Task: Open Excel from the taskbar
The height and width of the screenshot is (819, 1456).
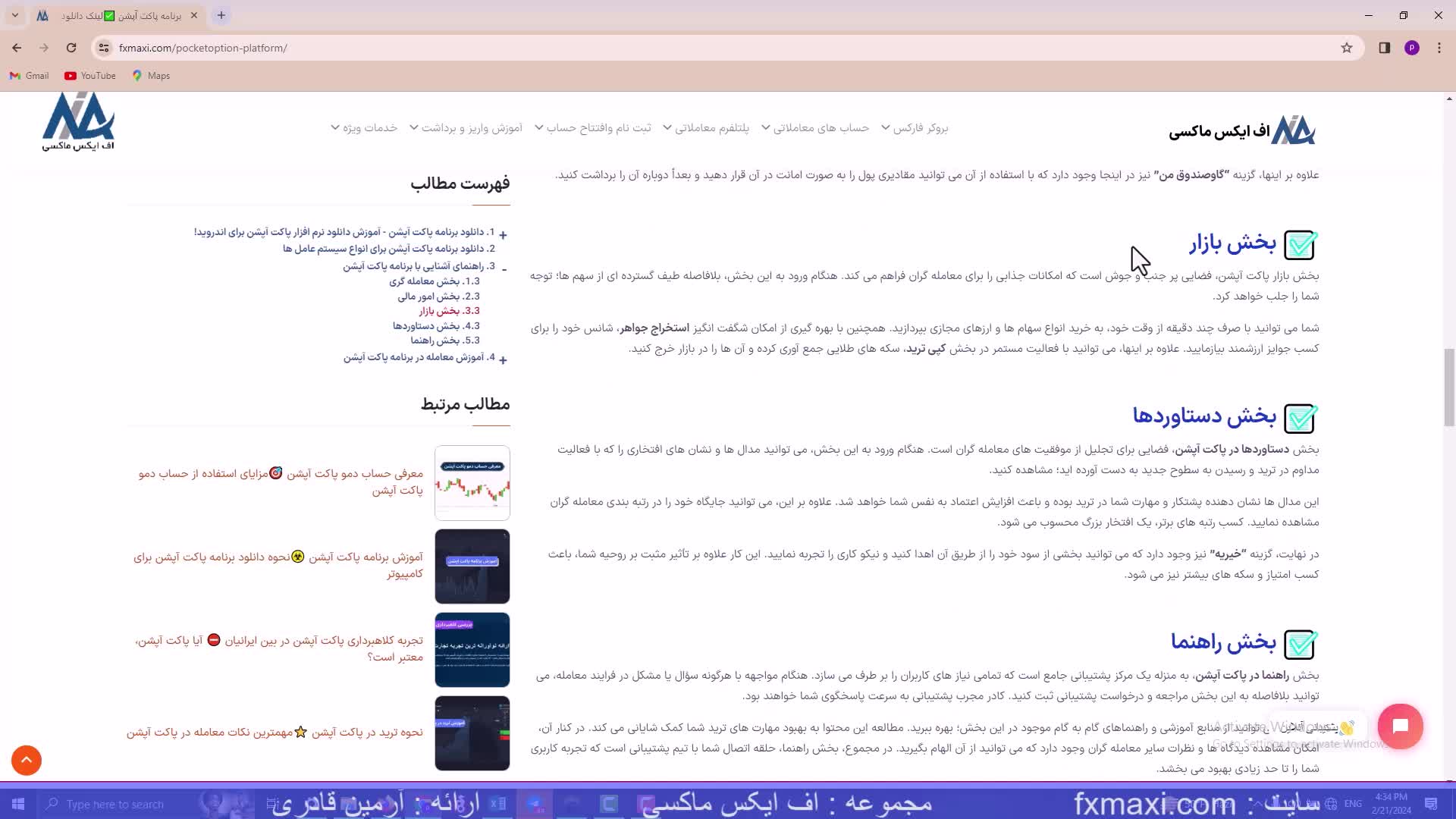Action: point(497,804)
